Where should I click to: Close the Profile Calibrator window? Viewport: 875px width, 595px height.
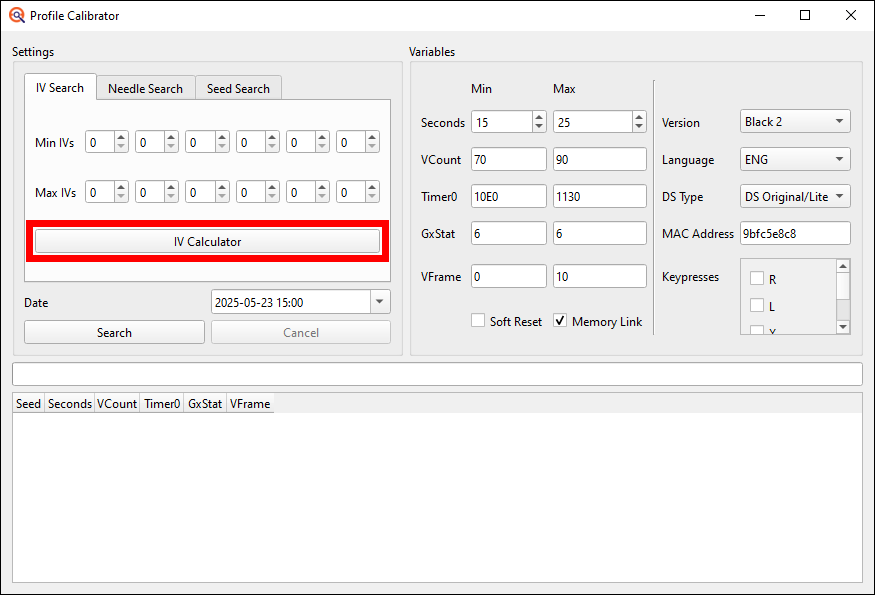[x=850, y=15]
